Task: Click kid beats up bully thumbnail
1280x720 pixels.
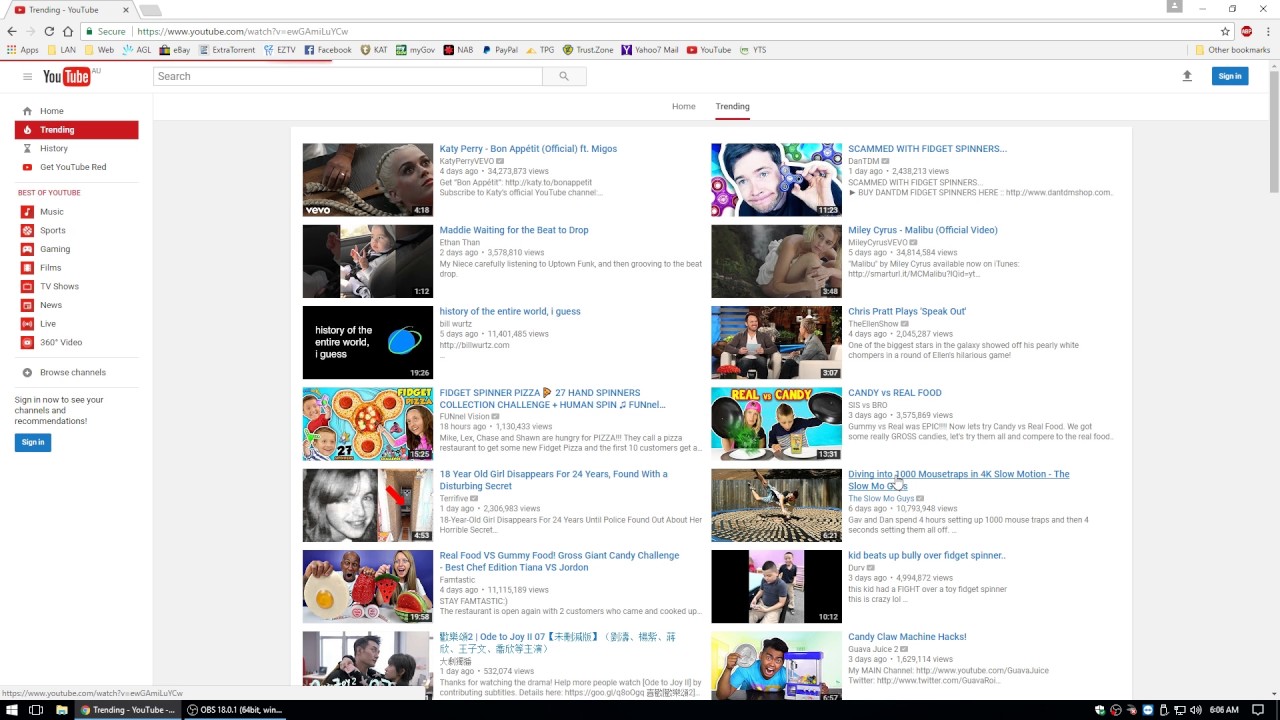Action: click(x=776, y=587)
